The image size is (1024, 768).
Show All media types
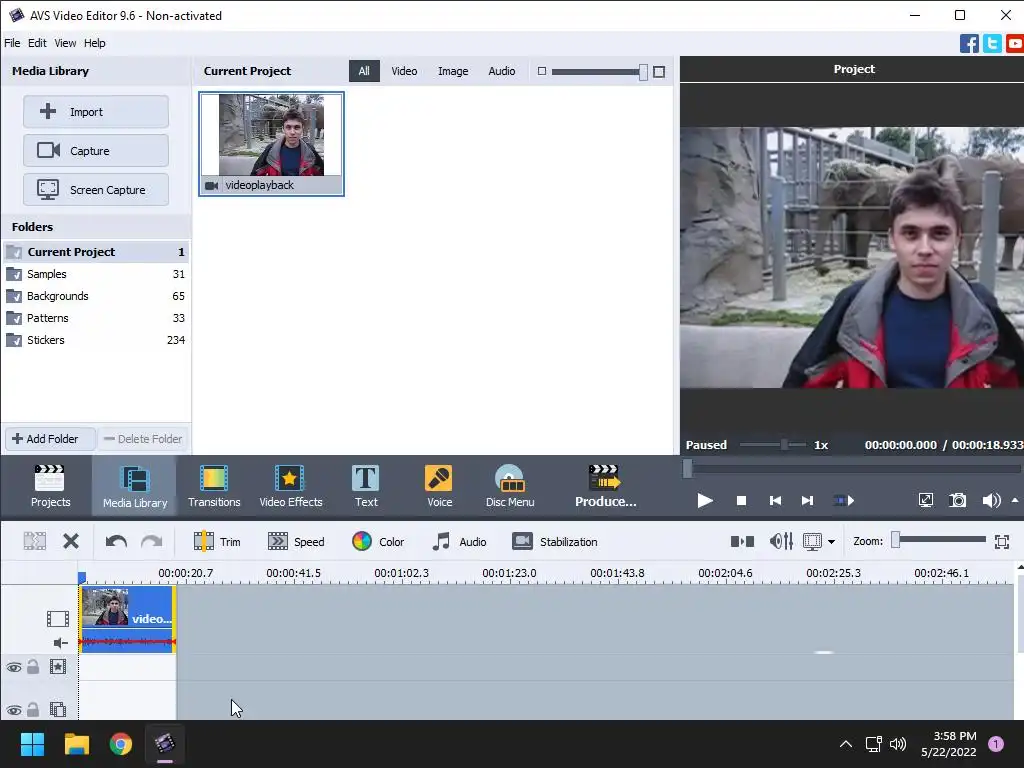364,71
